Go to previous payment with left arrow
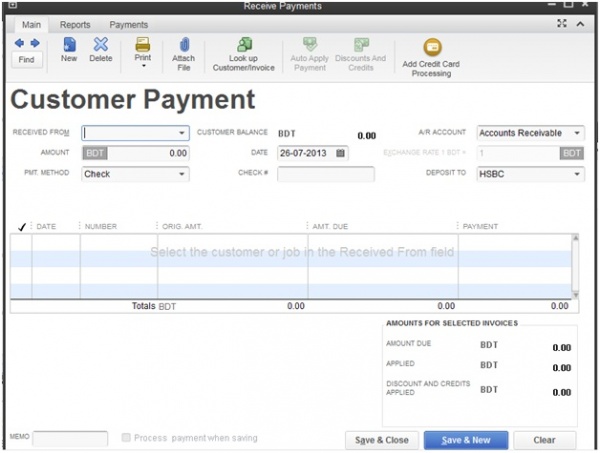Screen dimensions: 600x453 point(20,44)
